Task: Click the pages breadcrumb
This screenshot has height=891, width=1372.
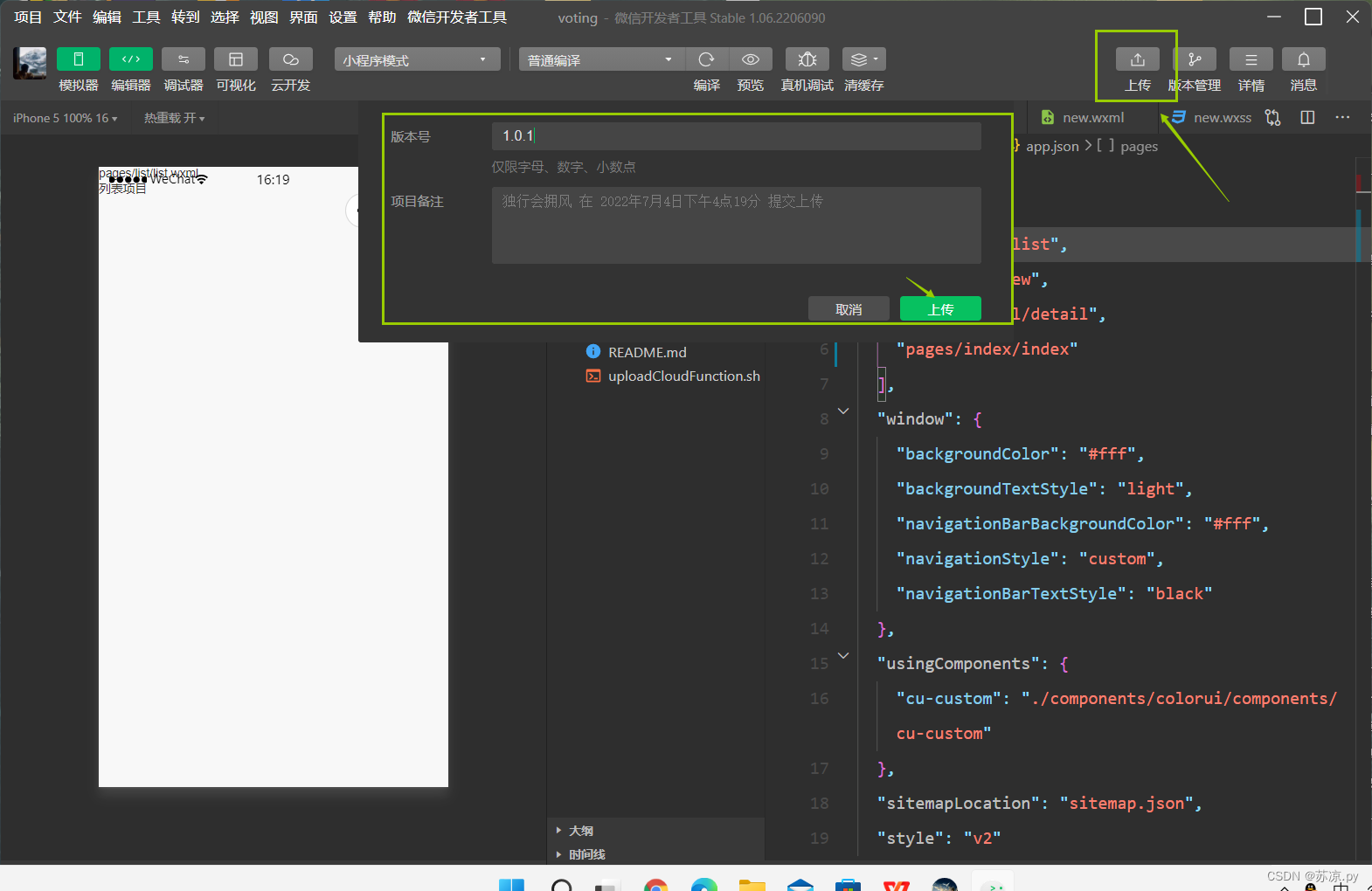Action: (x=1139, y=147)
